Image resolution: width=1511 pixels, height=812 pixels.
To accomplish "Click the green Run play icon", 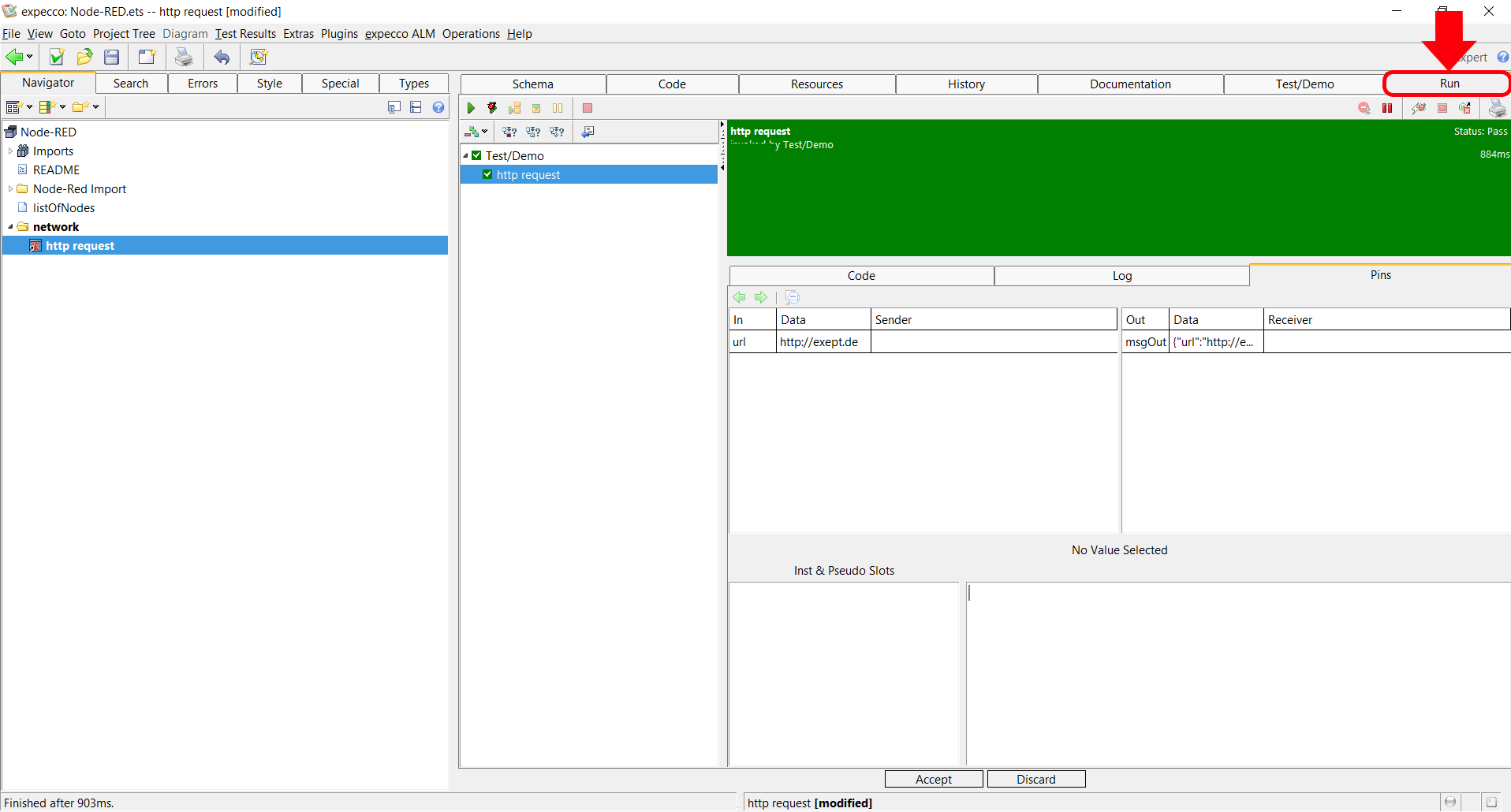I will (471, 108).
